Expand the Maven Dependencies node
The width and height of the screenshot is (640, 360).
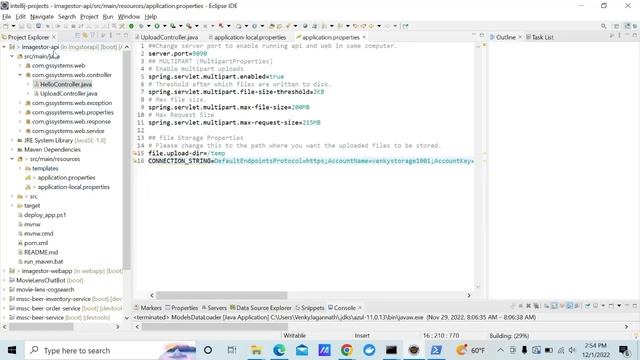(12, 150)
